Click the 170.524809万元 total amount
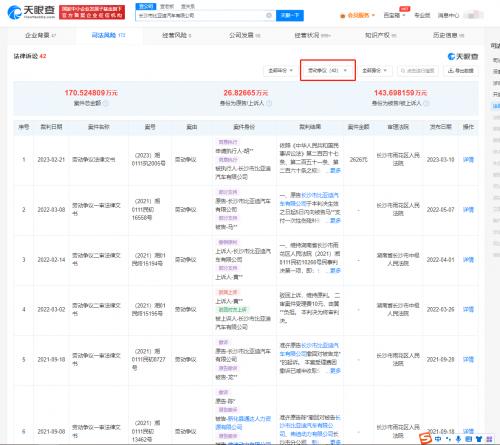Image resolution: width=500 pixels, height=445 pixels. [x=91, y=93]
